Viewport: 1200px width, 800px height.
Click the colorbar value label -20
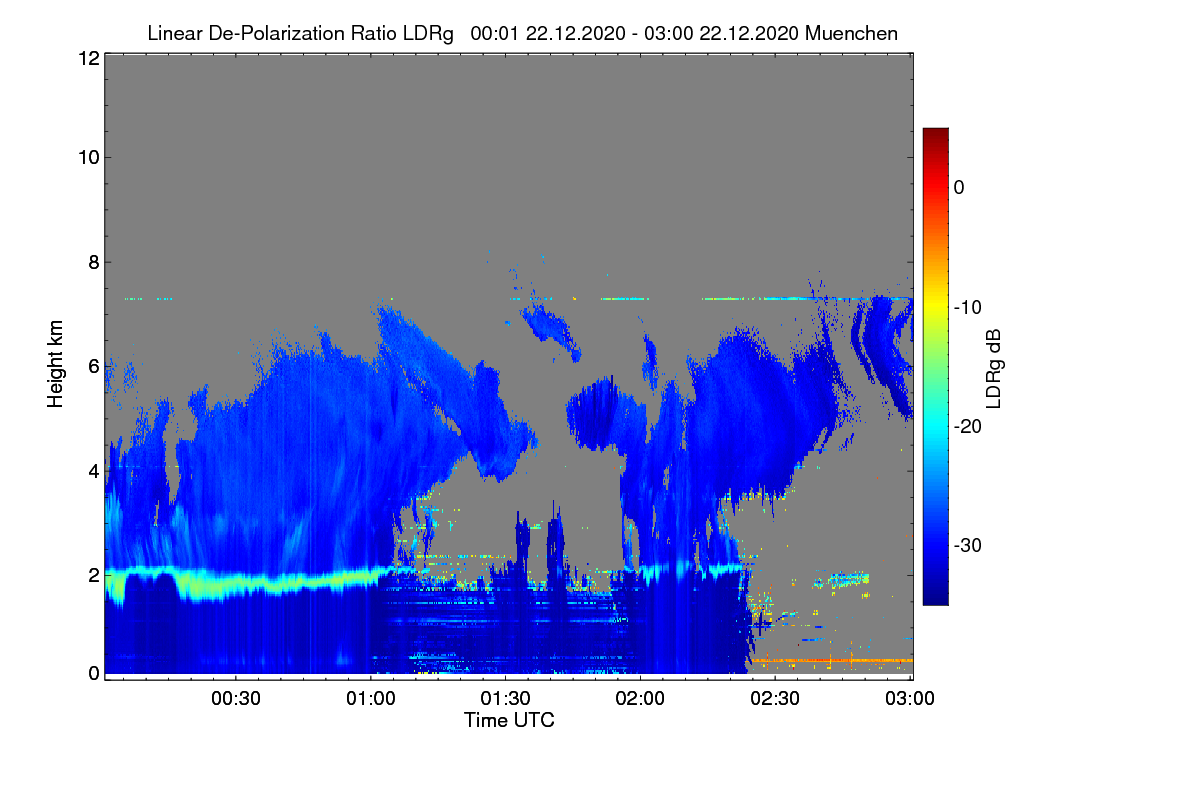point(968,426)
